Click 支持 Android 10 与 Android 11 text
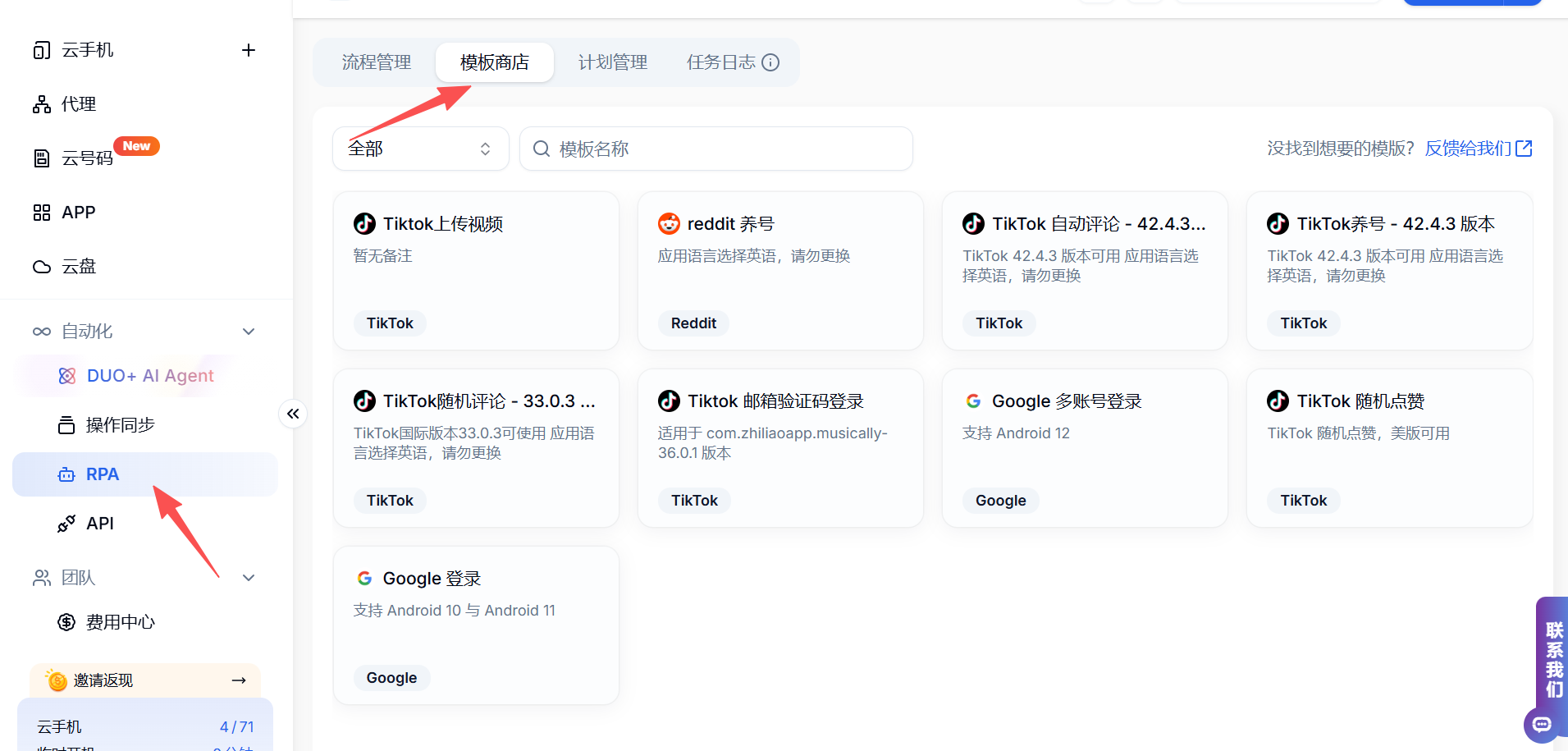Viewport: 1568px width, 751px height. click(455, 611)
